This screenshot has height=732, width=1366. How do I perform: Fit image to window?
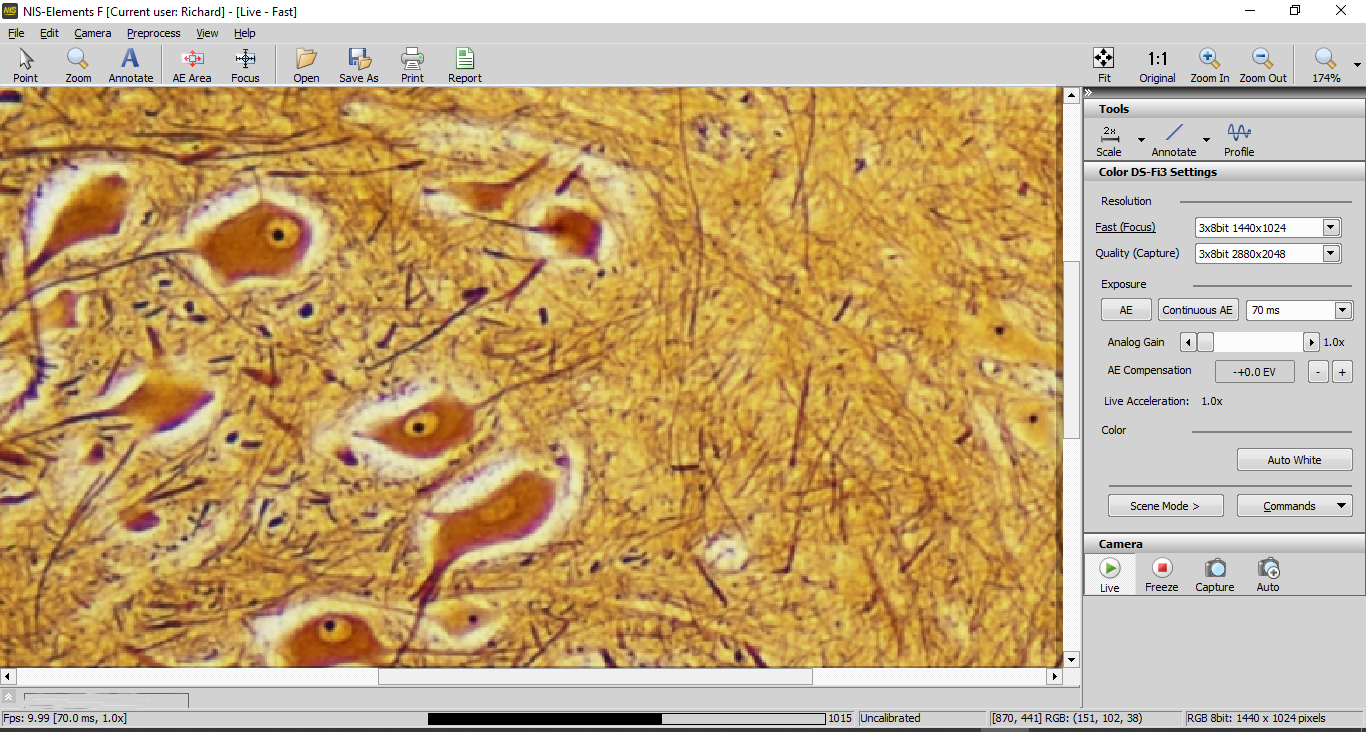[x=1104, y=65]
